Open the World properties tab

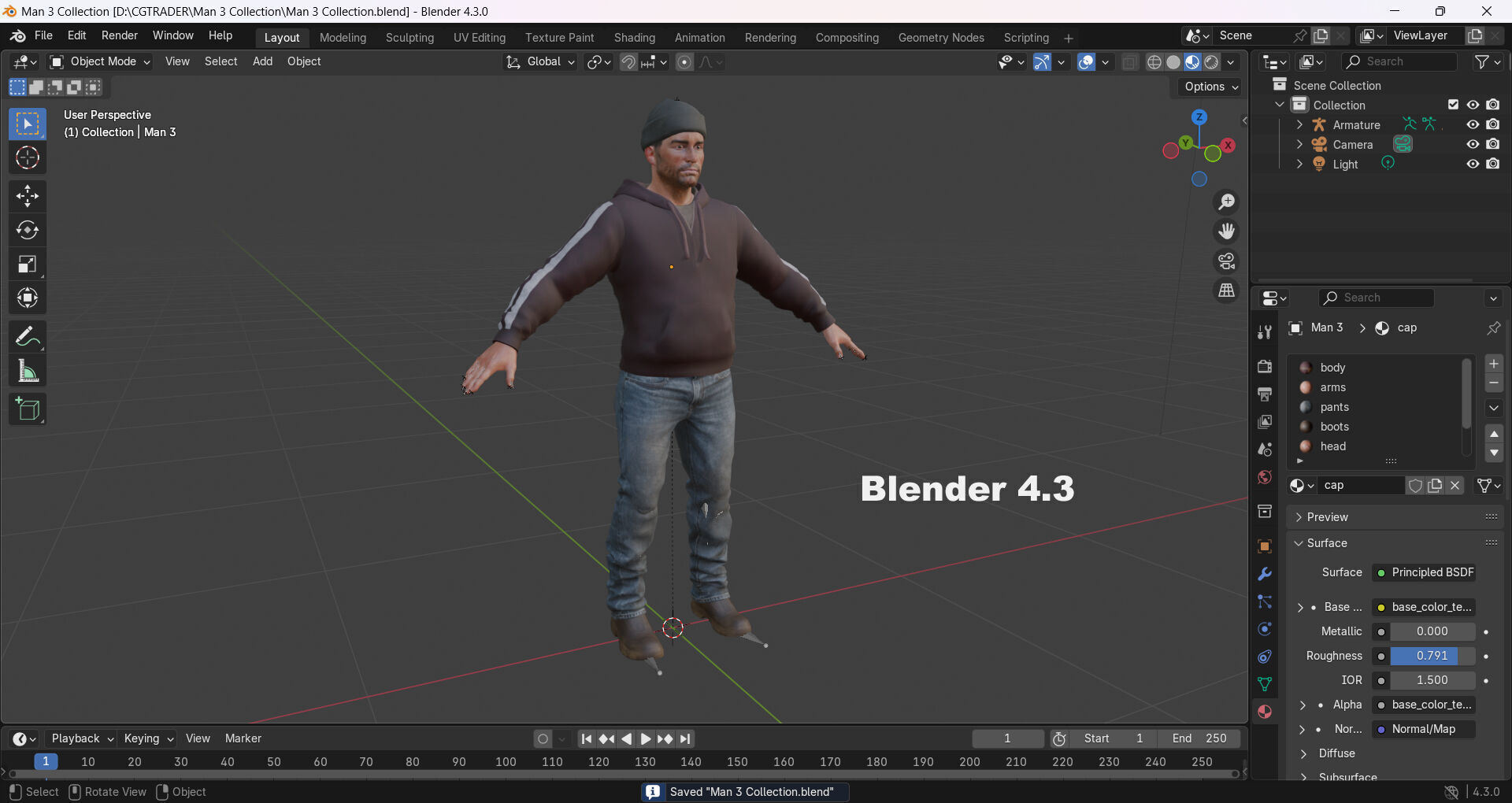(1265, 477)
